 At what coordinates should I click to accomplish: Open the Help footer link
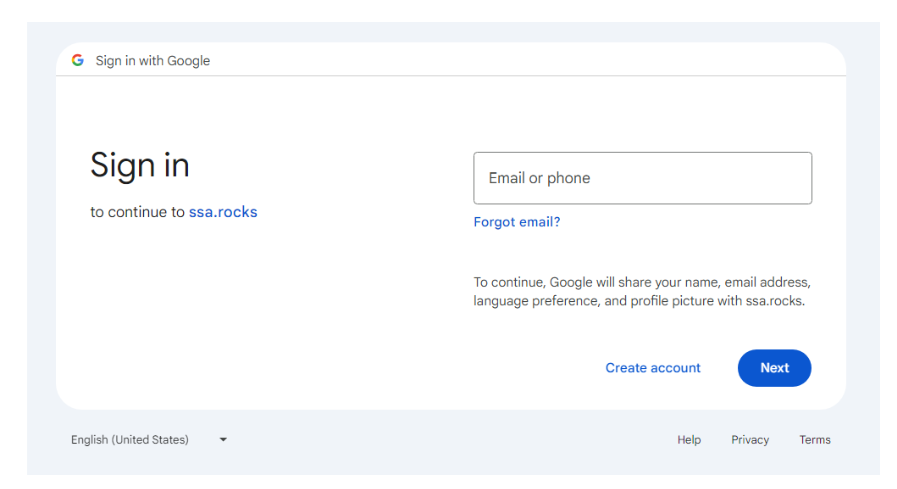pyautogui.click(x=689, y=440)
